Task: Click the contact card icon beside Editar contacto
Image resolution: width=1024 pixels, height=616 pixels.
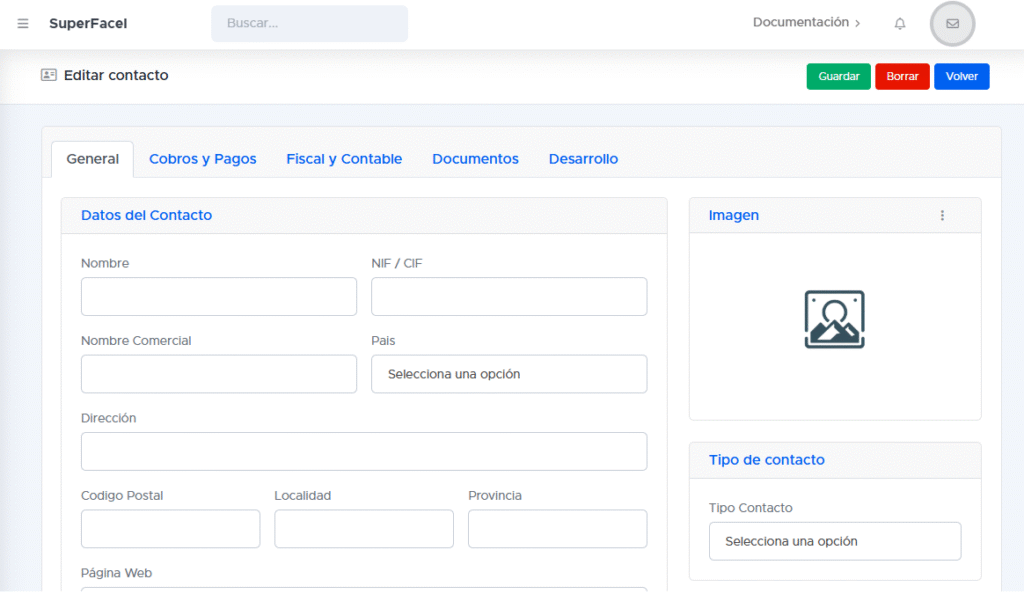Action: 48,75
